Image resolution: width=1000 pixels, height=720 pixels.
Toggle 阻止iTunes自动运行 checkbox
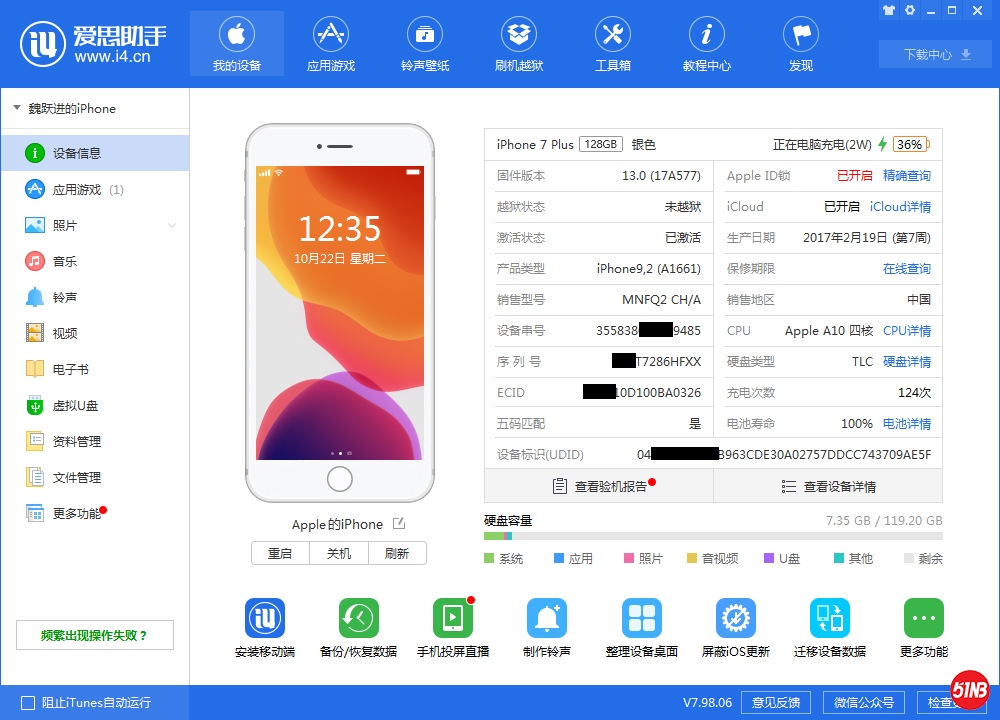(28, 703)
